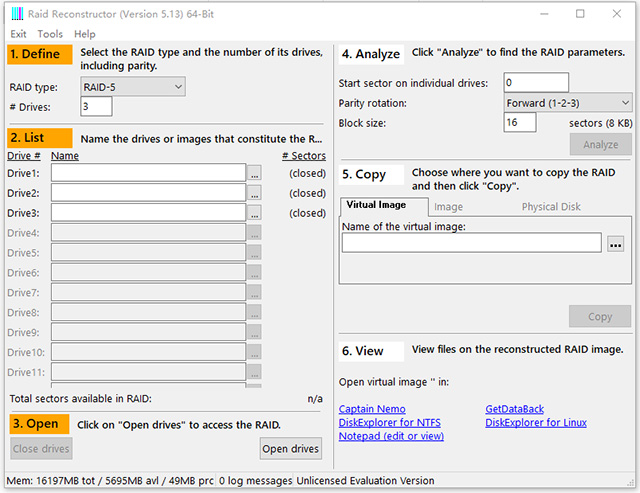Click the browse button for Drive2
The width and height of the screenshot is (640, 493).
click(254, 194)
